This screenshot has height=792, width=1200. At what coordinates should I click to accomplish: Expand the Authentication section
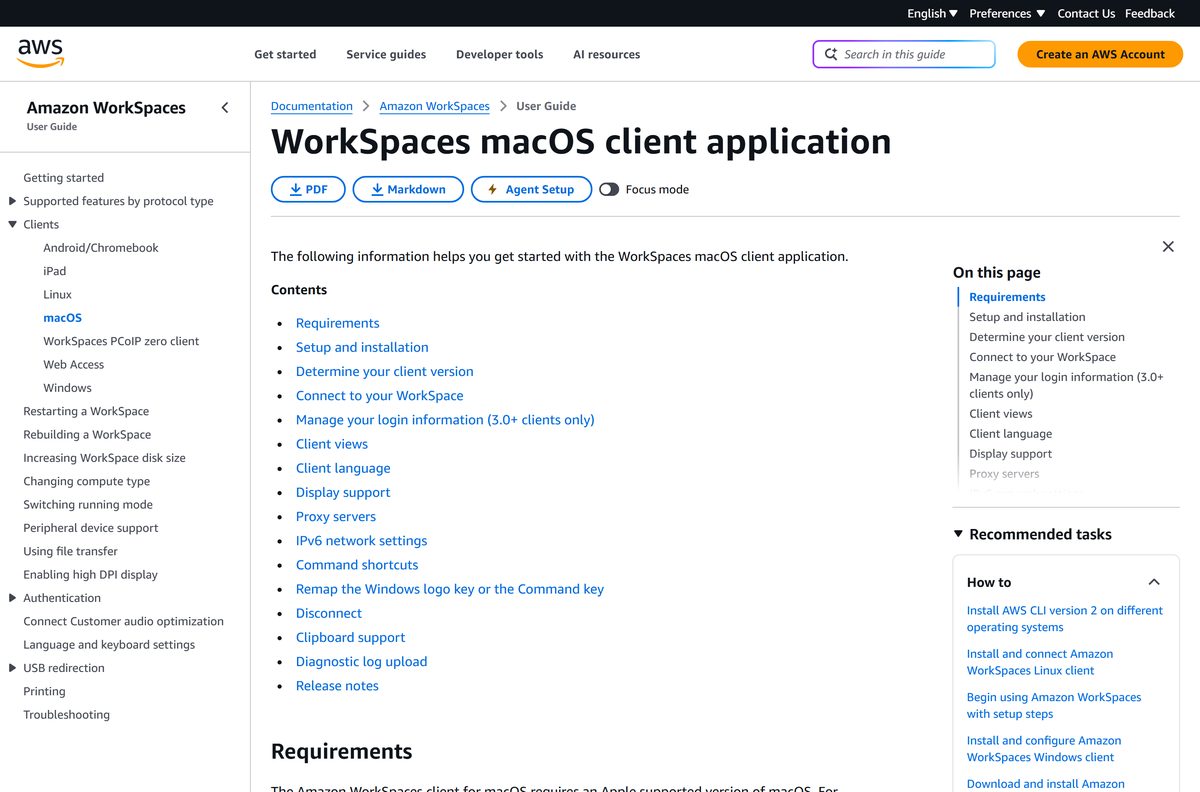(13, 598)
